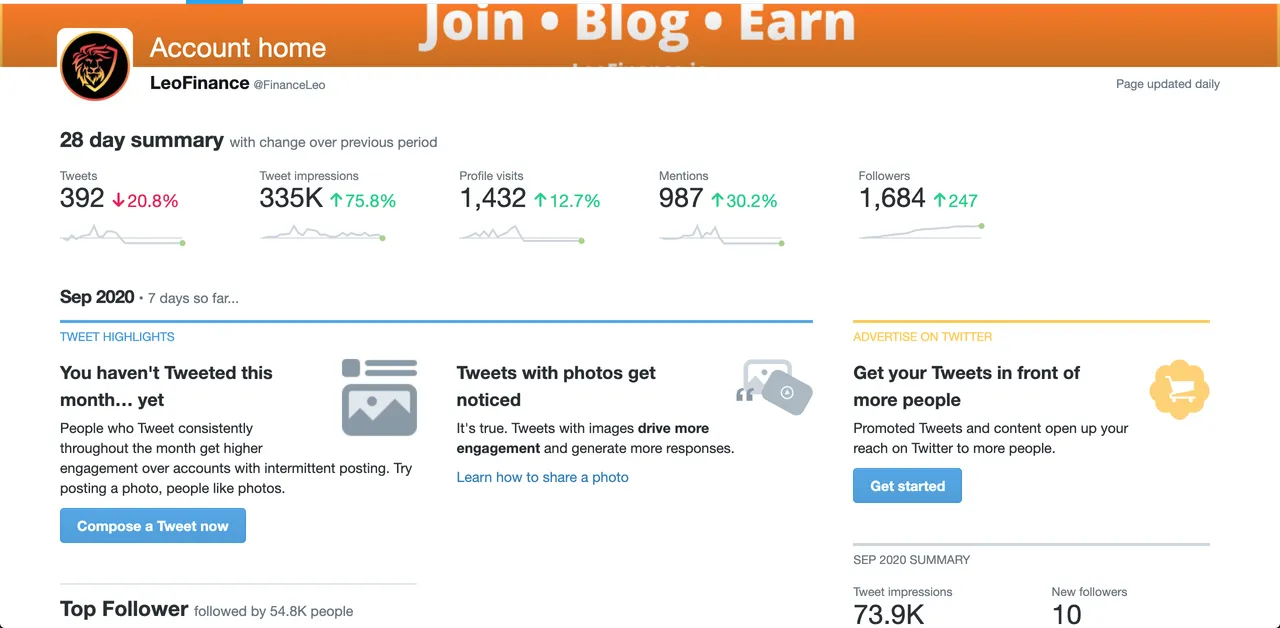Screen dimensions: 1280x628
Task: Click the @FinanceLeo handle
Action: [x=289, y=85]
